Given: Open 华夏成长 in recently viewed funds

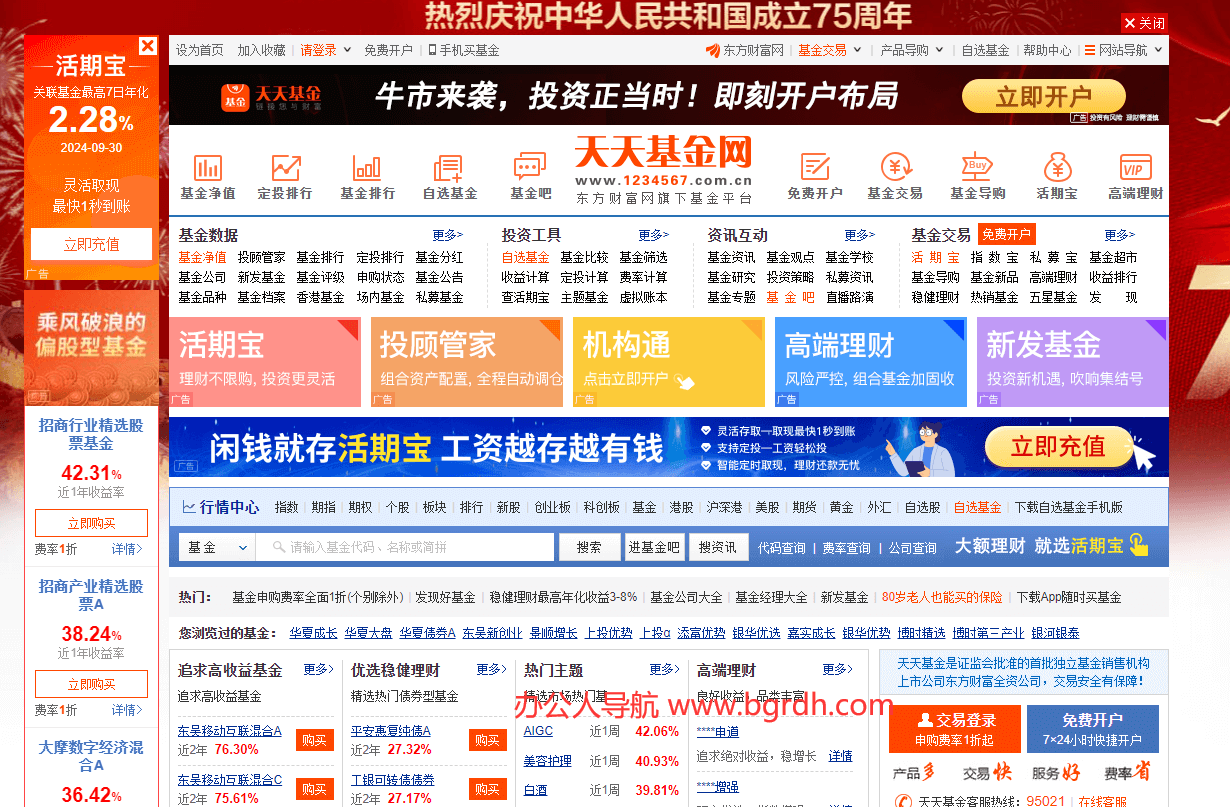Looking at the screenshot, I should coord(313,633).
